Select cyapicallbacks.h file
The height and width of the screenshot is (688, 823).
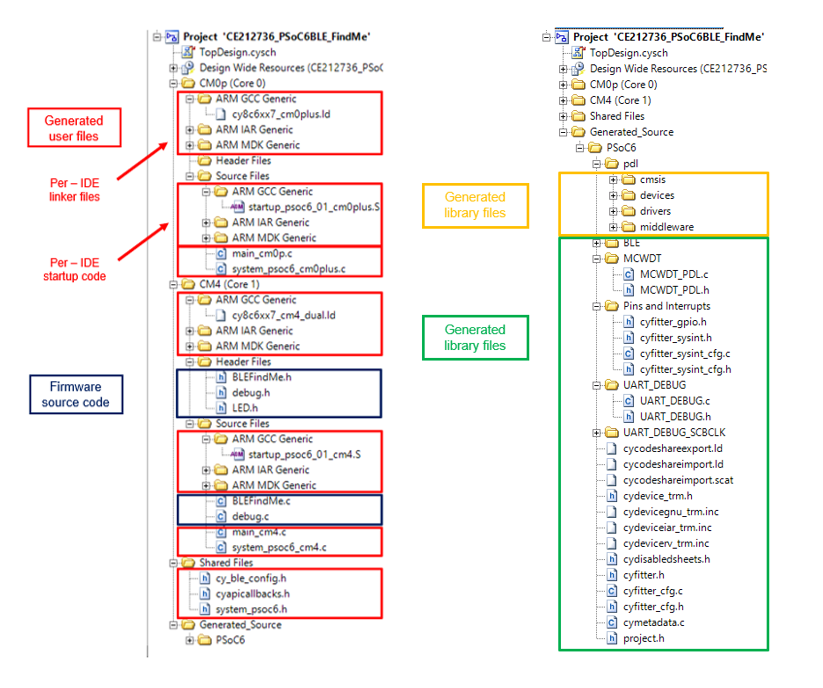(x=252, y=594)
